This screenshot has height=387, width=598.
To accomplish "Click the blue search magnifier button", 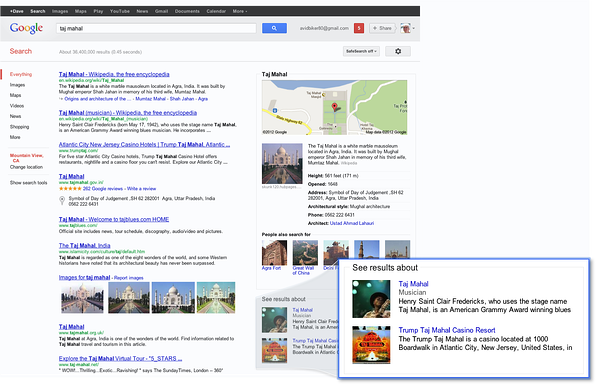I will (274, 28).
